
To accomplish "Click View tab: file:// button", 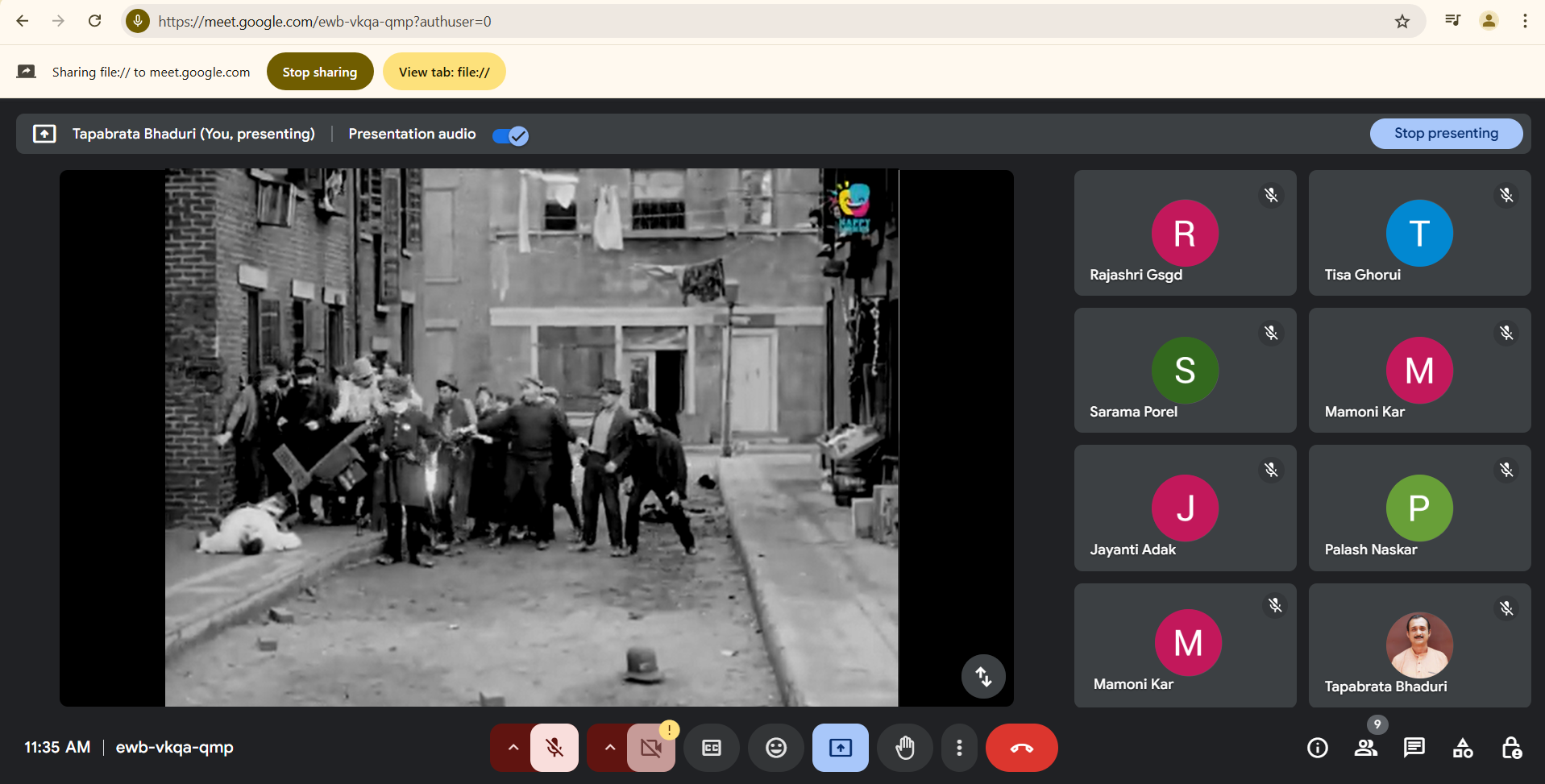I will pyautogui.click(x=444, y=72).
